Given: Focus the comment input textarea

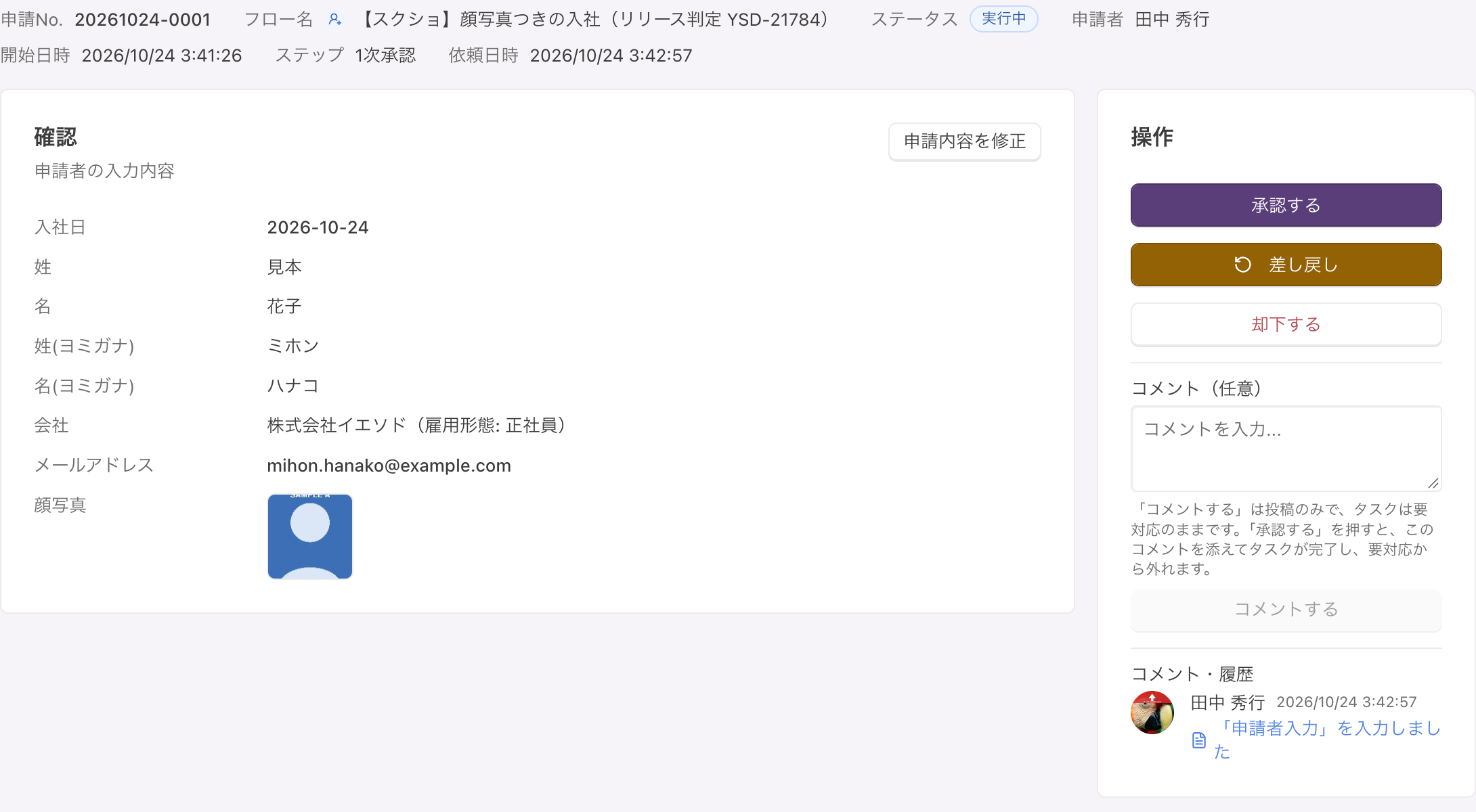Looking at the screenshot, I should click(1286, 448).
